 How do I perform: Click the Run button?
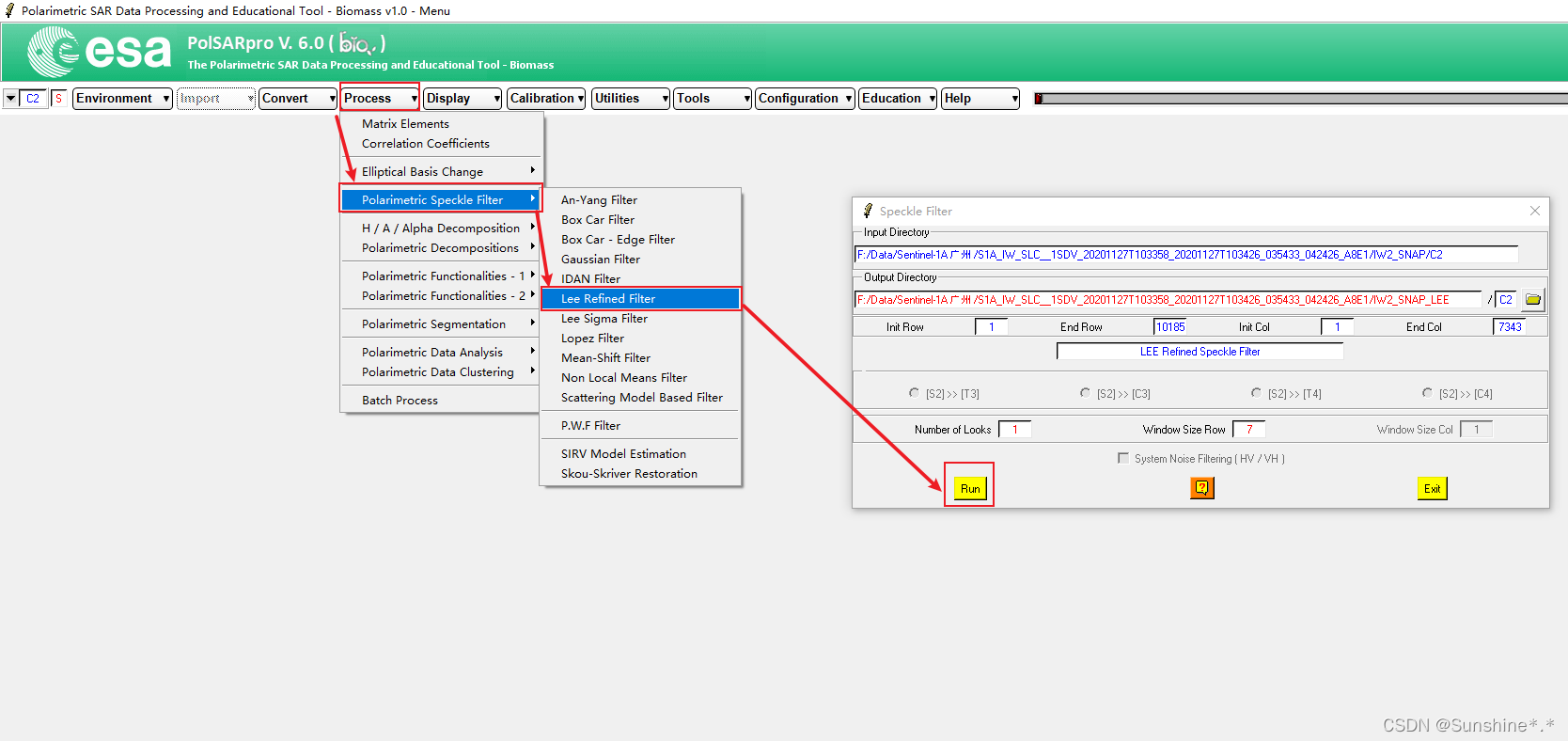970,488
